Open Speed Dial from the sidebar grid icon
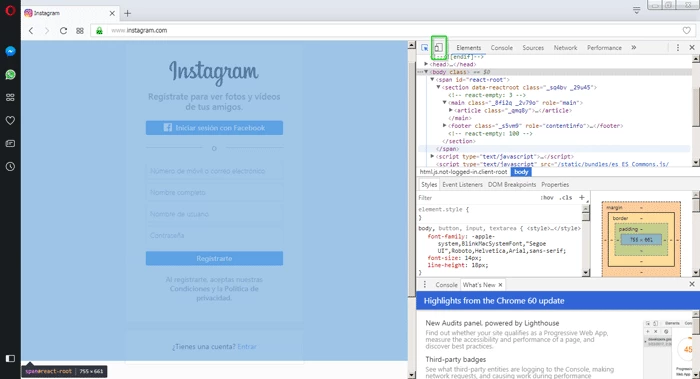 10,97
